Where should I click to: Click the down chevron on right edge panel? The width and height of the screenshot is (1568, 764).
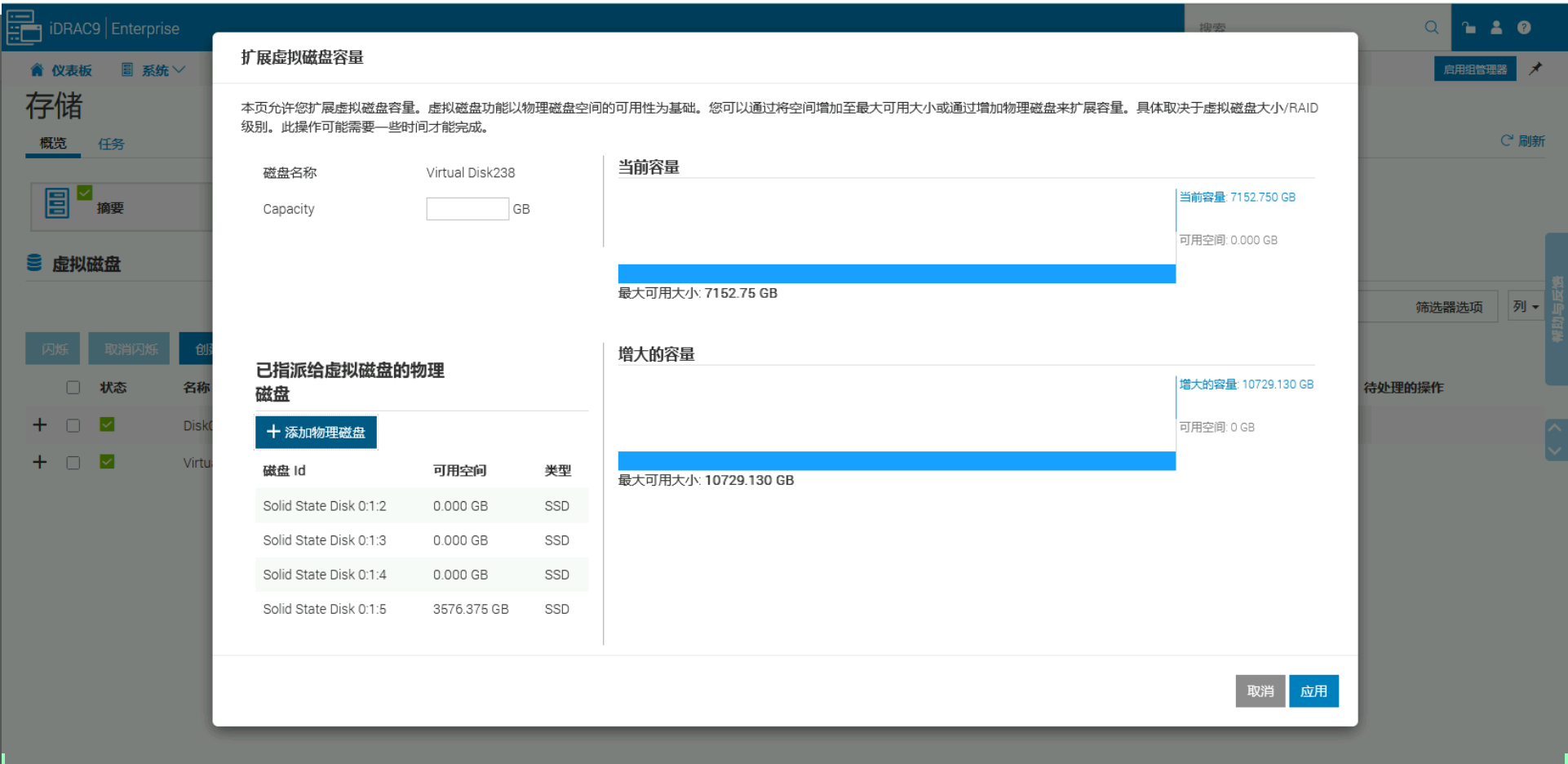point(1555,451)
